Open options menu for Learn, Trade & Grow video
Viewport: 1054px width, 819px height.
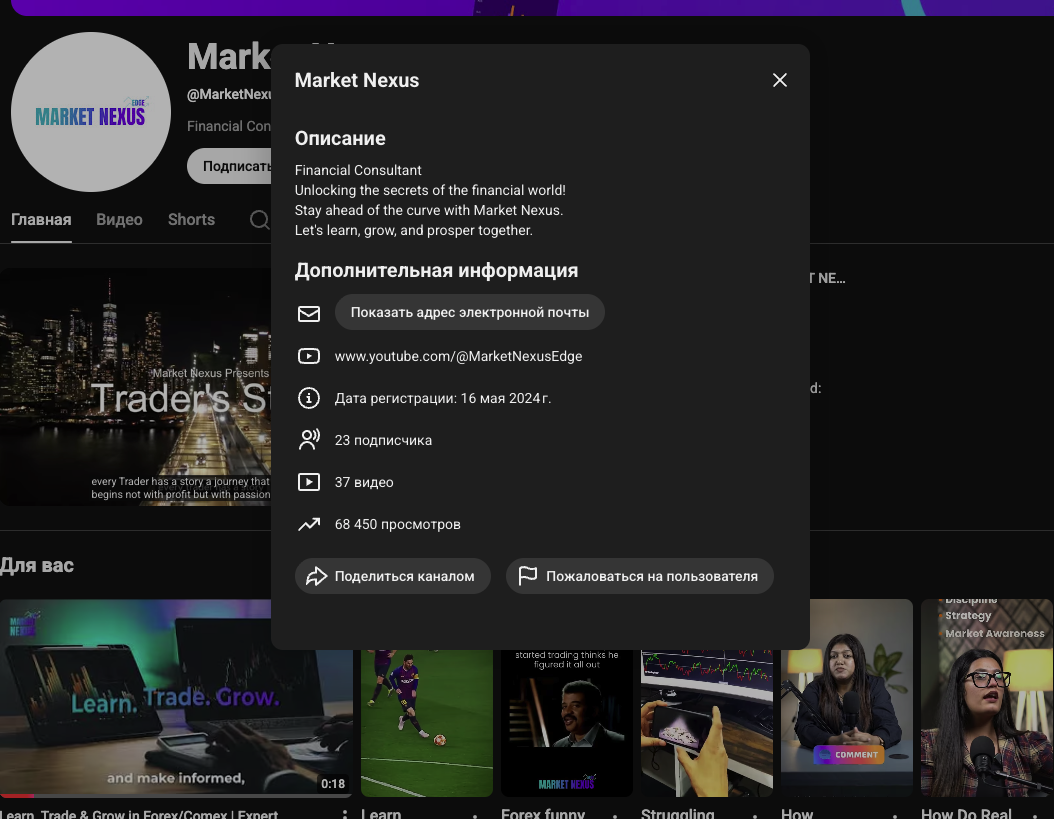tap(345, 814)
